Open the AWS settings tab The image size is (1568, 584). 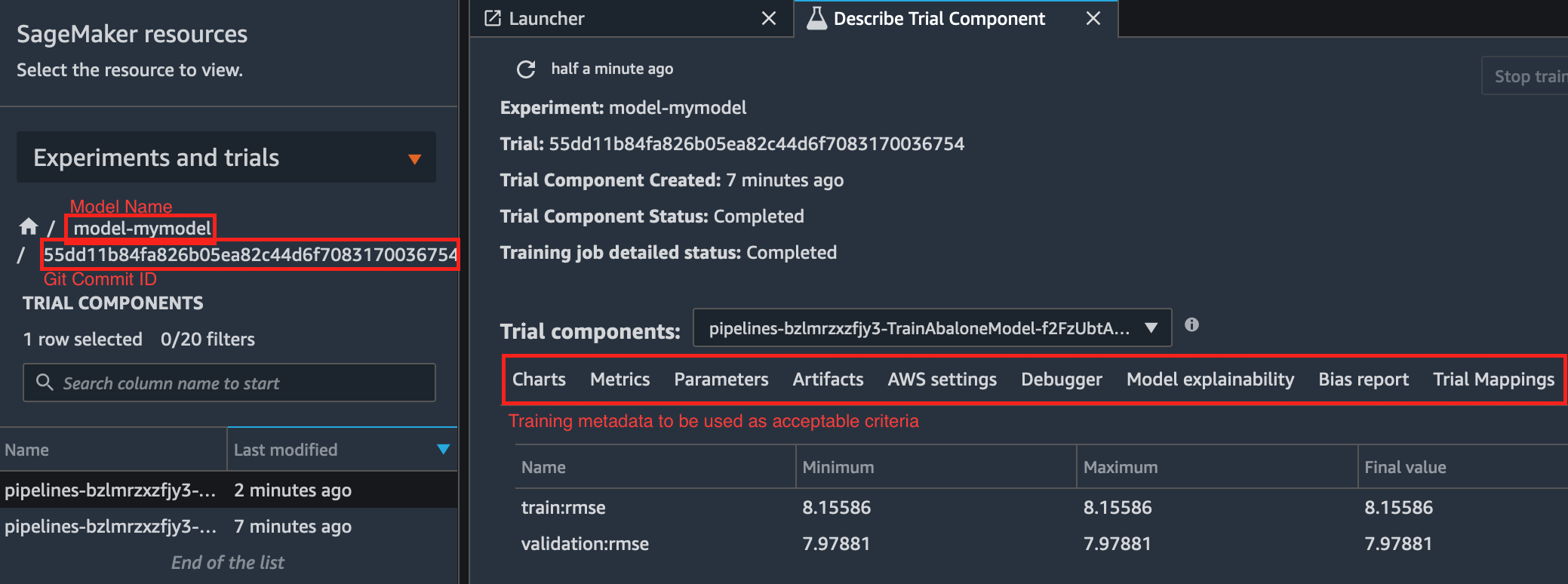[942, 380]
